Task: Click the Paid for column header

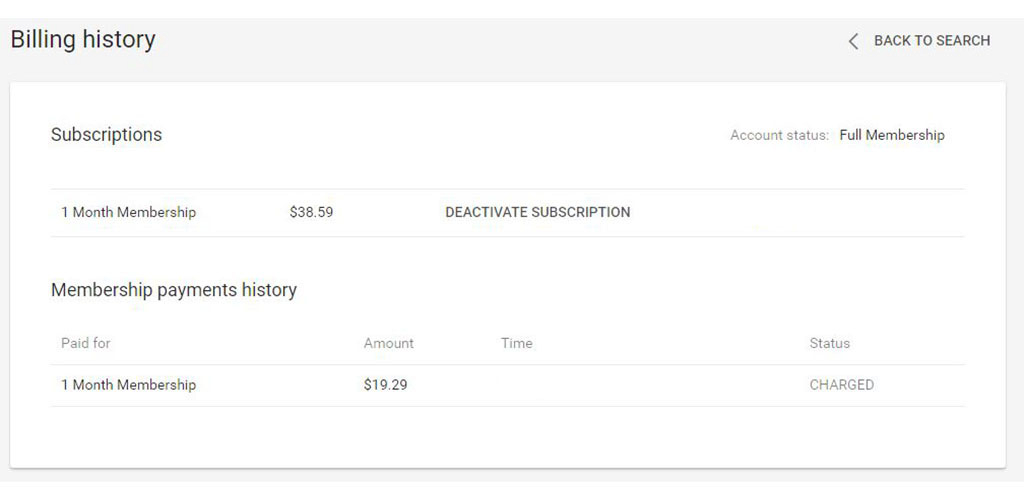Action: [x=86, y=343]
